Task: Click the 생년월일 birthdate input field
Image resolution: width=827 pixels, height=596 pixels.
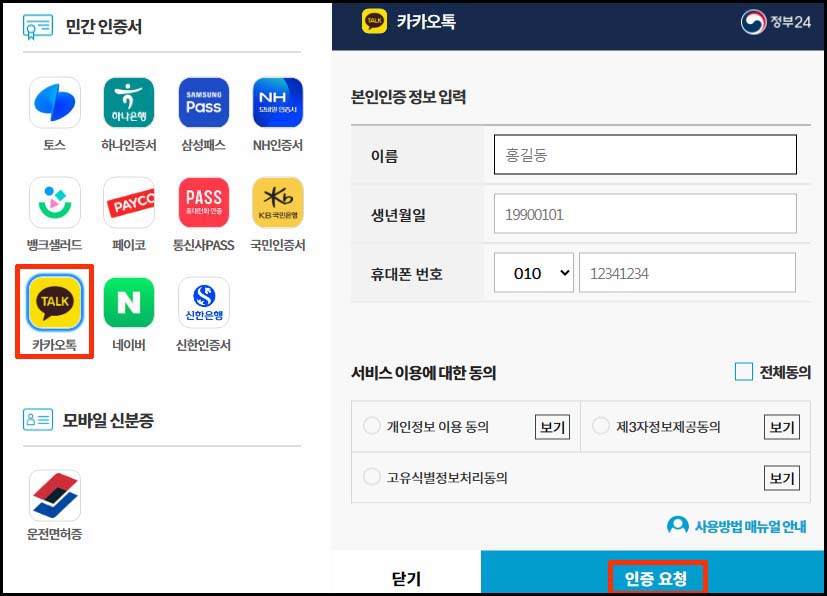Action: [645, 214]
